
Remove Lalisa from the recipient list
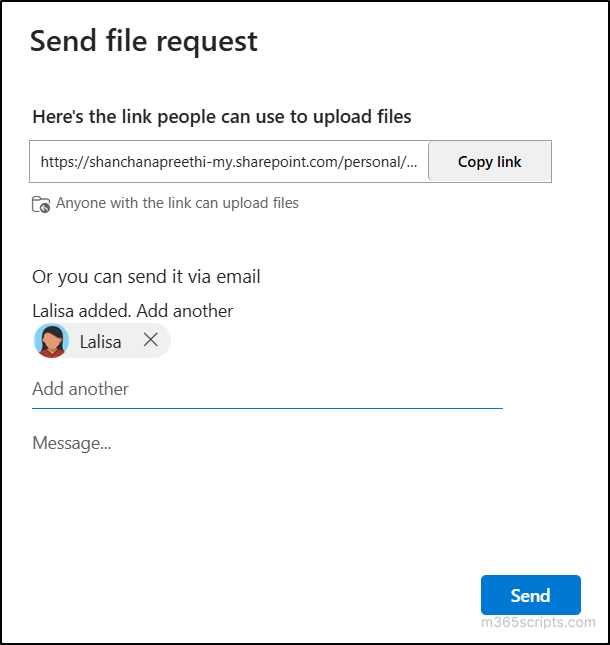click(151, 340)
